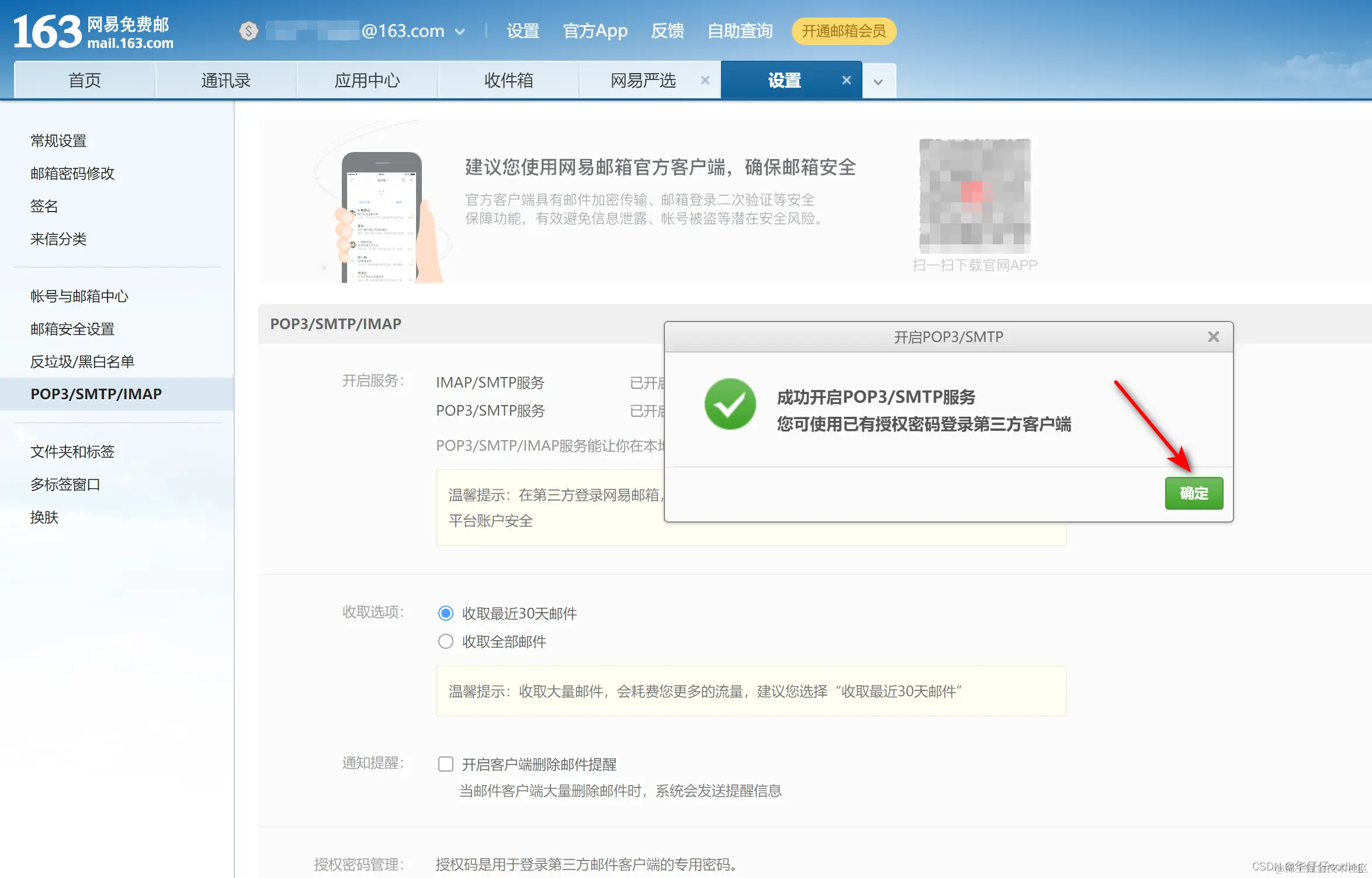This screenshot has height=878, width=1372.
Task: Enable 开启客户端删除邮件提醒 checkbox
Action: (446, 764)
